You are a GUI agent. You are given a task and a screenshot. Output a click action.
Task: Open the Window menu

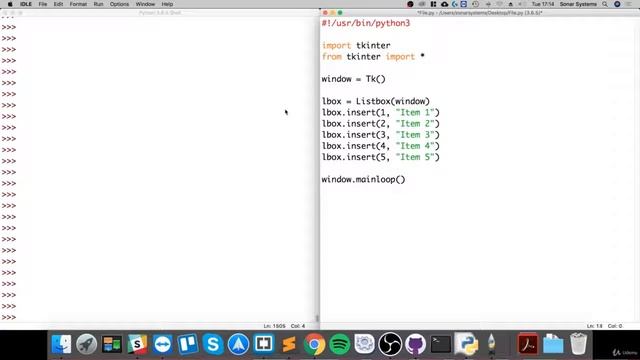tap(145, 4)
